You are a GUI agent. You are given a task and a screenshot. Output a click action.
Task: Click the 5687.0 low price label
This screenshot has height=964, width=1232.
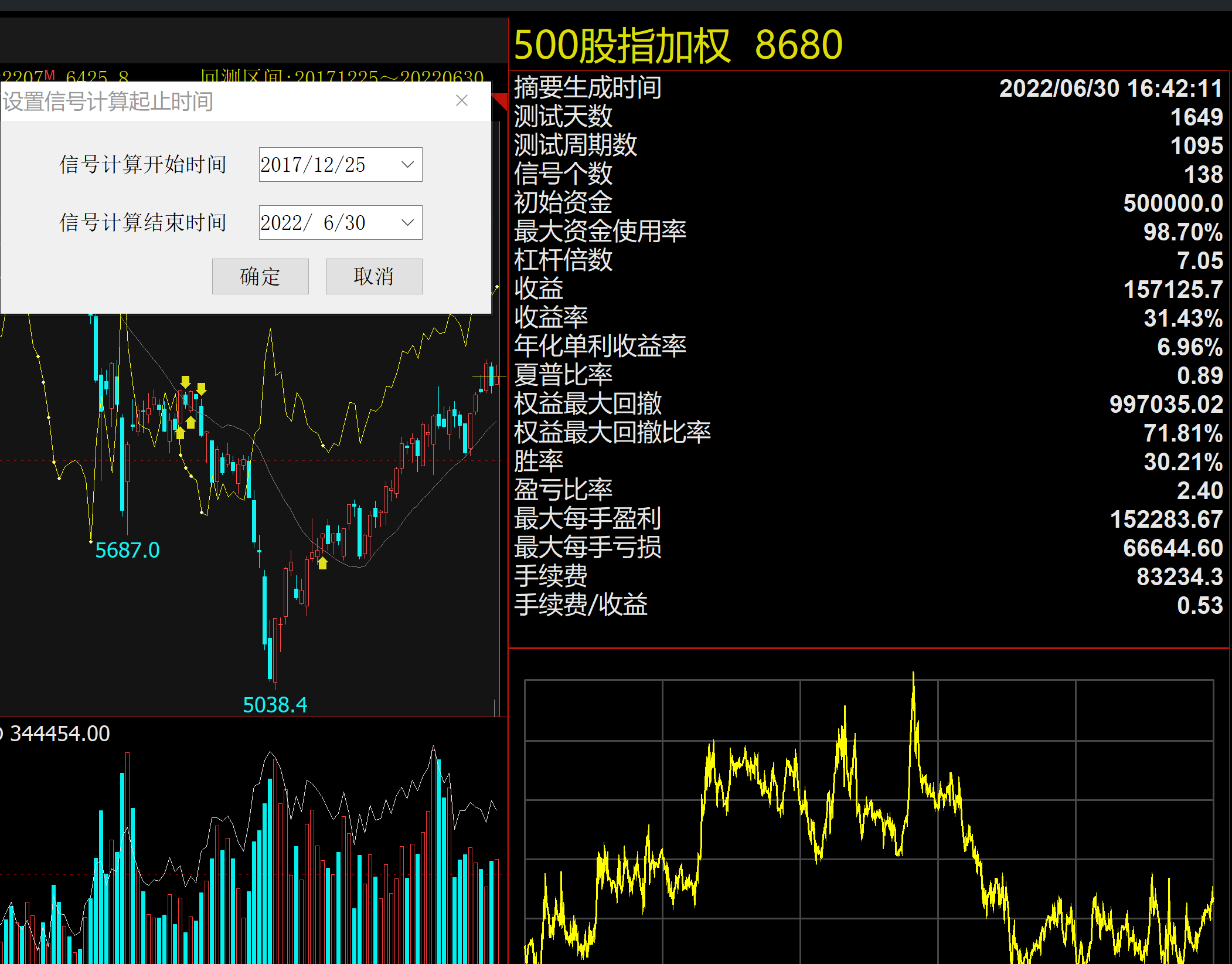coord(127,550)
